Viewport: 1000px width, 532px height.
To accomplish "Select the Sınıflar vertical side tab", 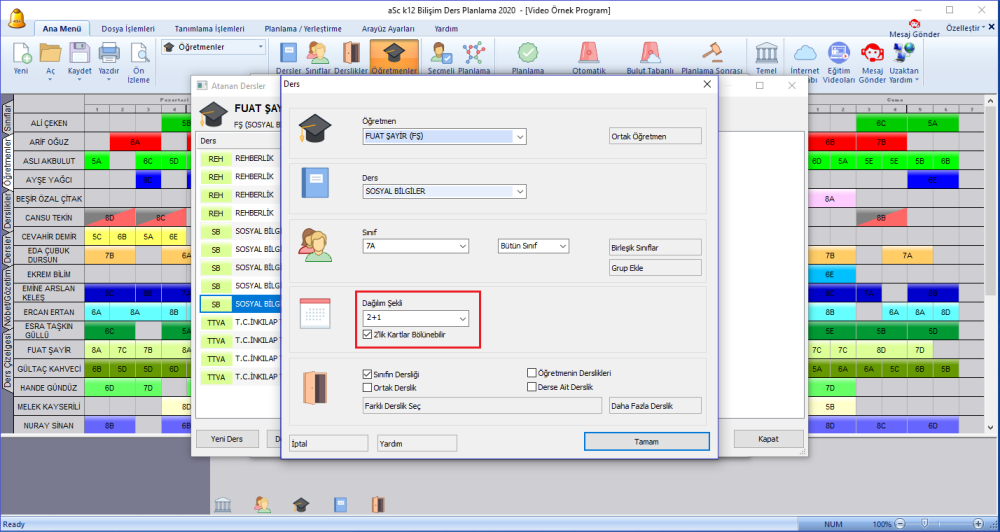I will coord(8,117).
